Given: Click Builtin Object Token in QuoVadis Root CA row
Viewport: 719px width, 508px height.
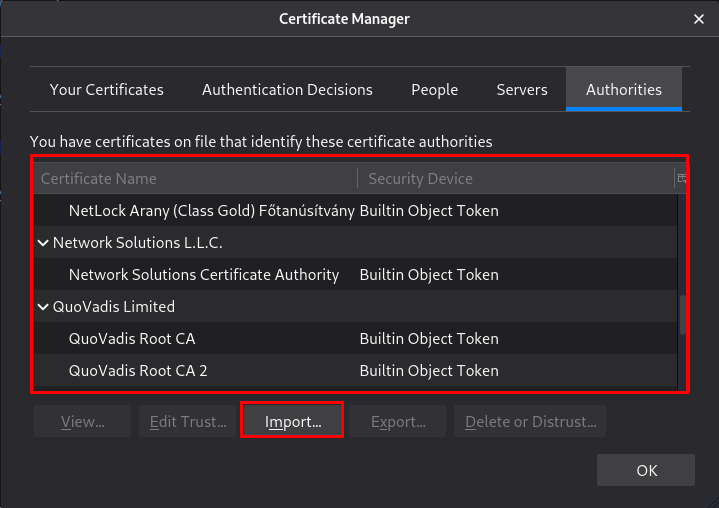Looking at the screenshot, I should tap(429, 338).
